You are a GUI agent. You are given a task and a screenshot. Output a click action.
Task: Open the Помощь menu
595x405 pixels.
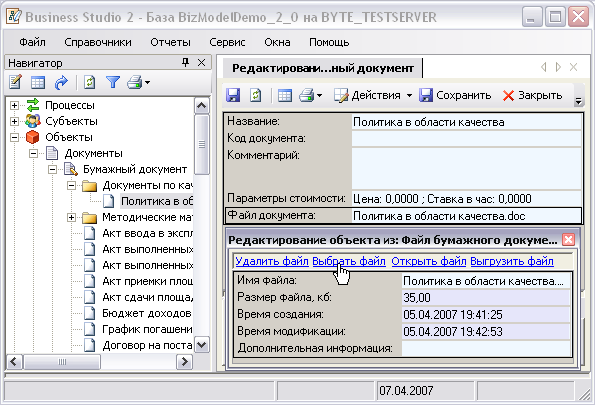329,42
